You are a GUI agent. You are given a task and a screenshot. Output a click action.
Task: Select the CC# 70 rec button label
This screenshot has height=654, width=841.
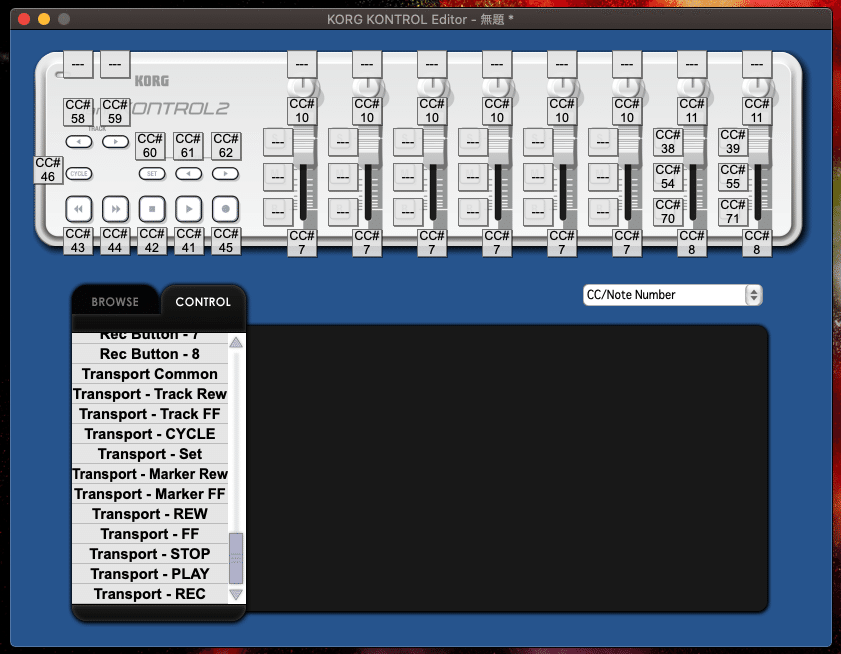(668, 212)
